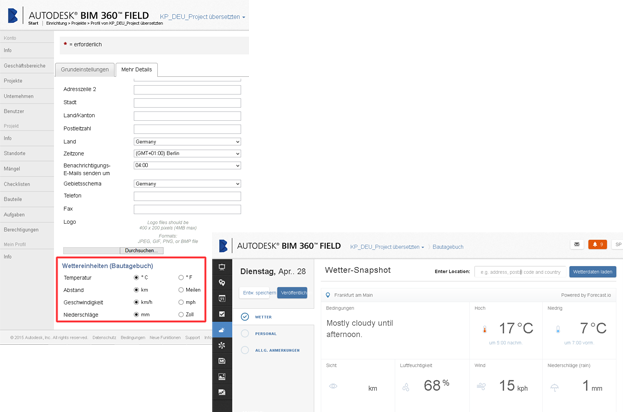Select Zoll for Niederschläge
Viewport: 623px width, 412px height.
click(181, 315)
